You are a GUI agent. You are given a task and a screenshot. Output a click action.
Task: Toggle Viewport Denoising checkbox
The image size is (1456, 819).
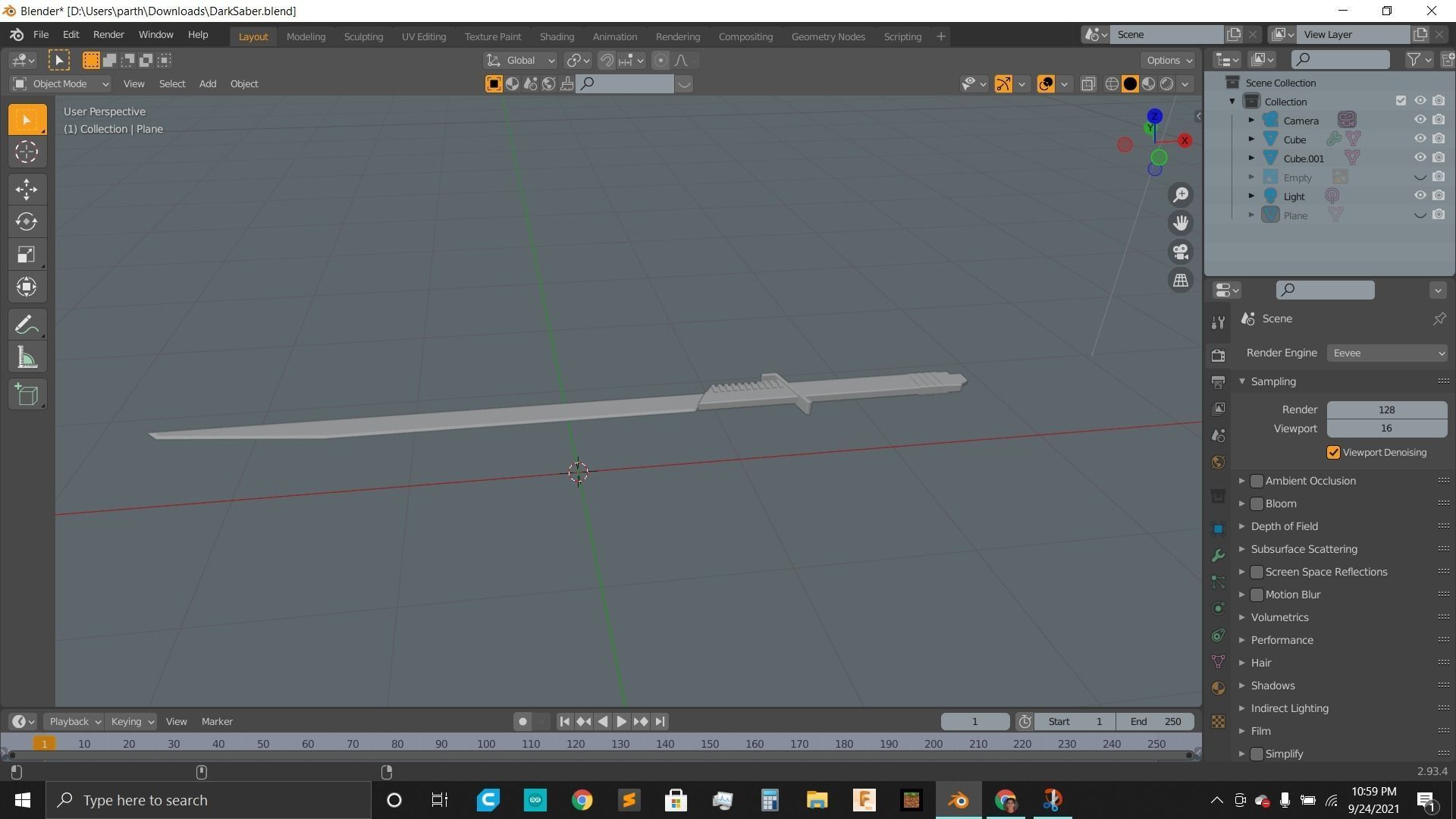1333,453
